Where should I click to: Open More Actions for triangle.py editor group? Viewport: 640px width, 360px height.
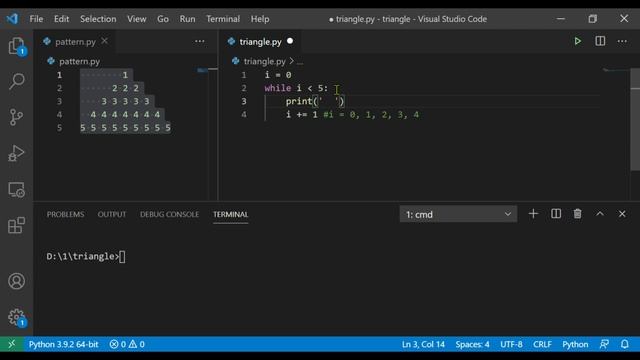pyautogui.click(x=622, y=41)
